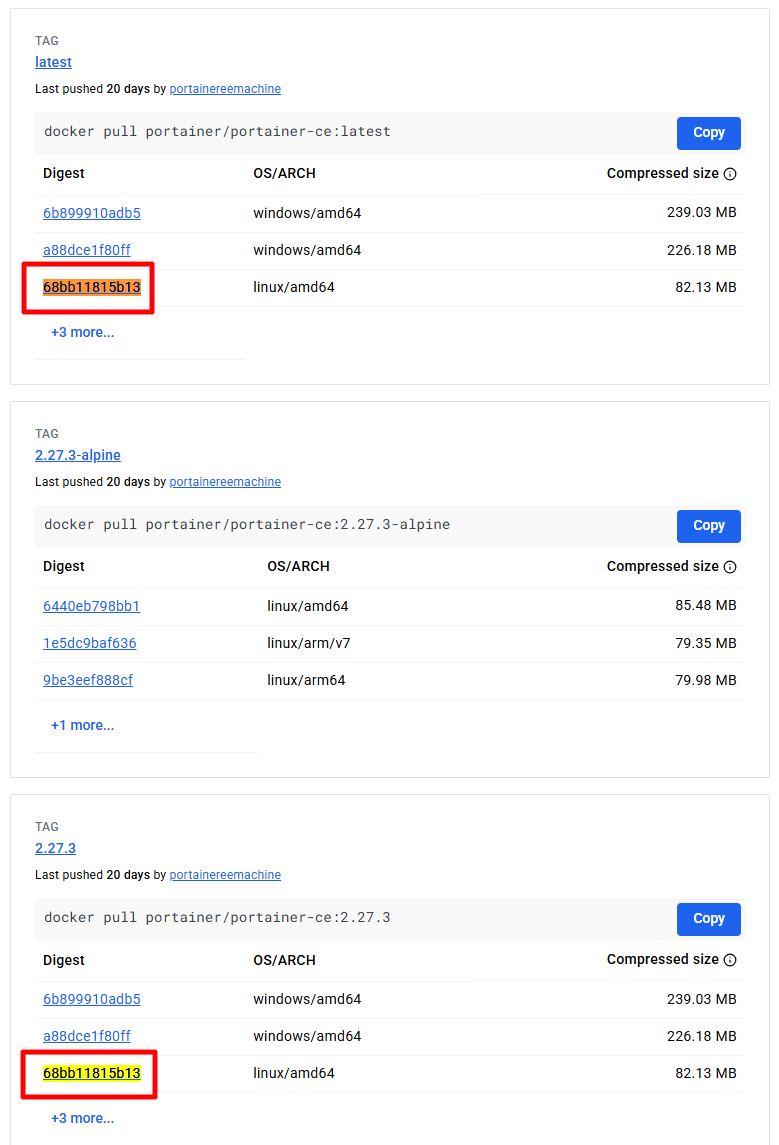The height and width of the screenshot is (1145, 779).
Task: Click compressed size info icon in 2.27.3-alpine section
Action: [730, 567]
